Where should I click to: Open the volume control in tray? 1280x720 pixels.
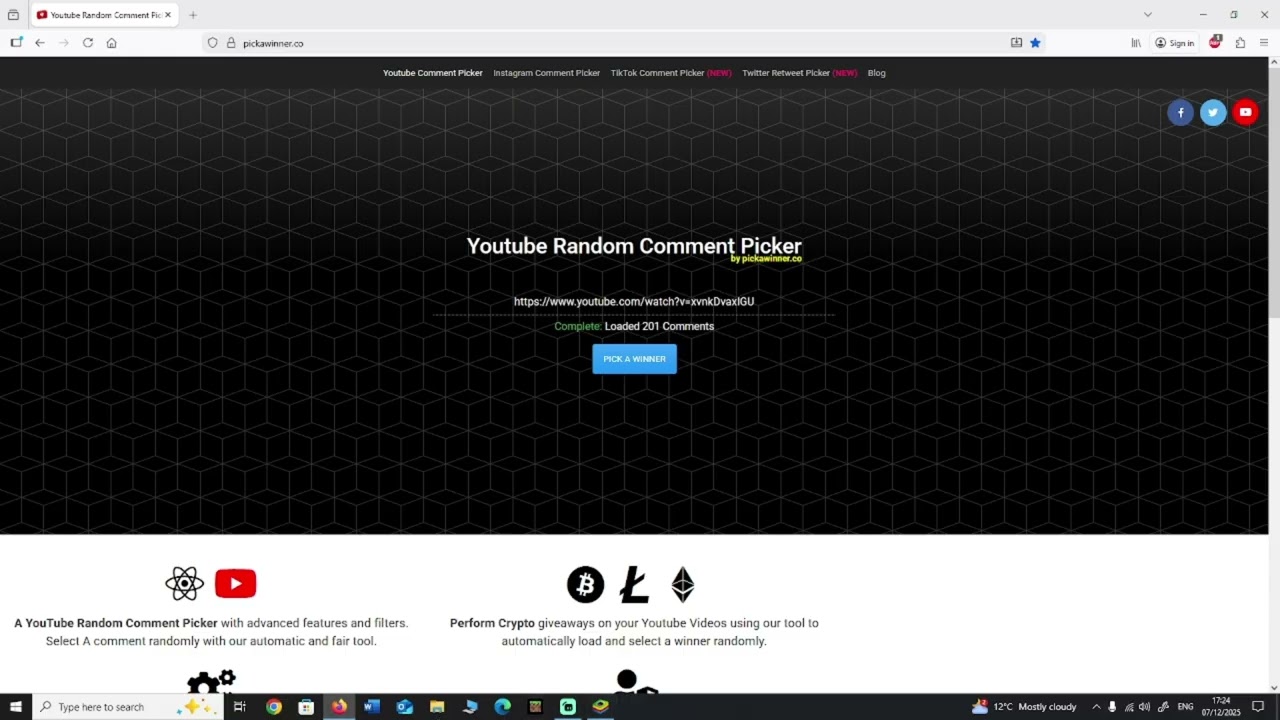1144,707
